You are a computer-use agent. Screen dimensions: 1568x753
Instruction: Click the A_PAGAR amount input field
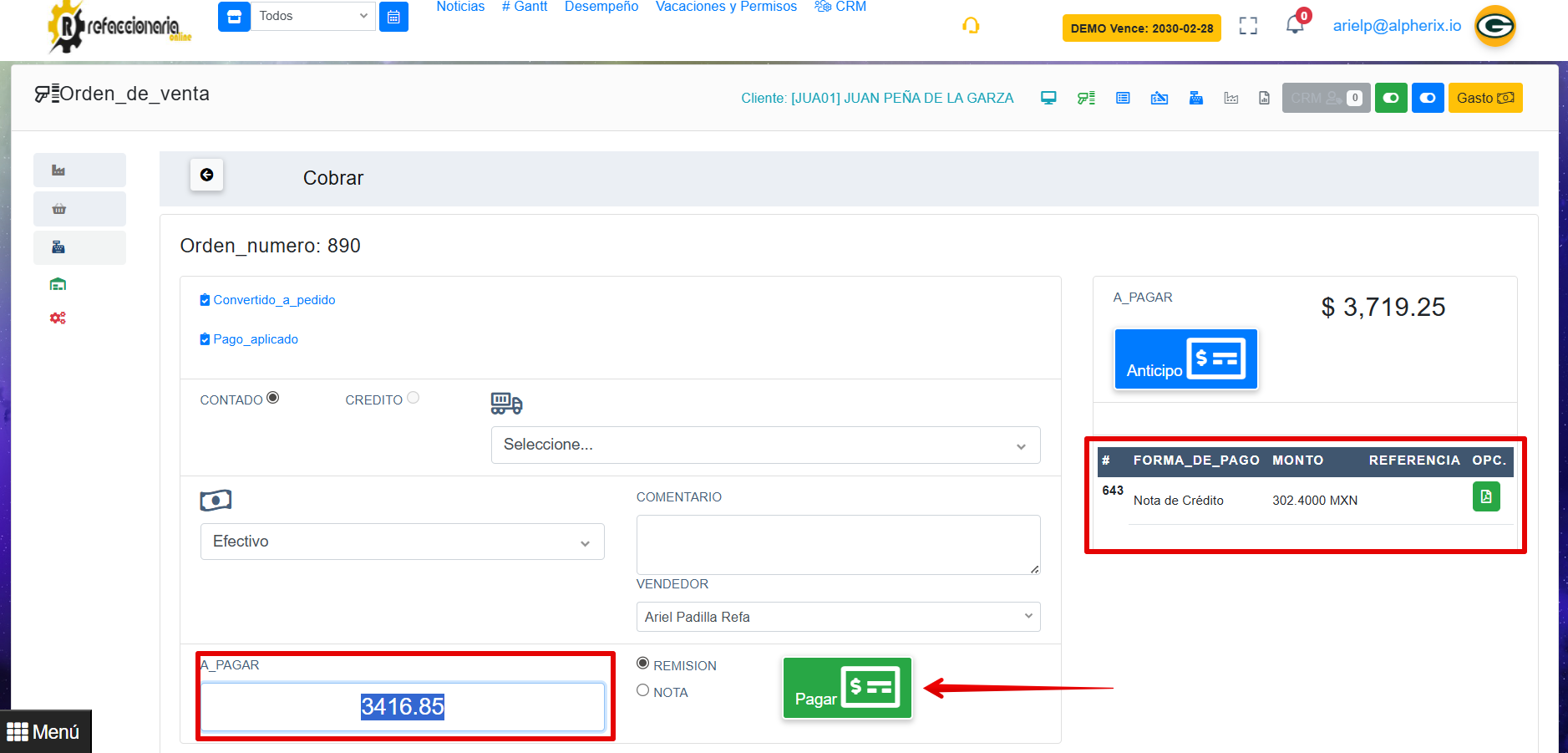tap(402, 706)
